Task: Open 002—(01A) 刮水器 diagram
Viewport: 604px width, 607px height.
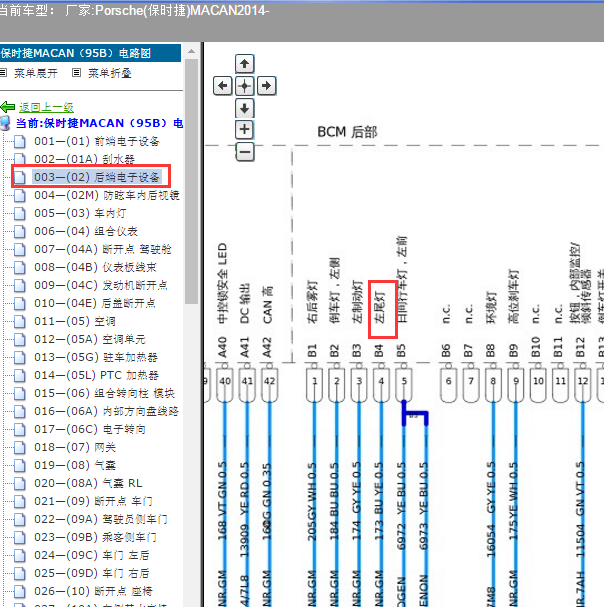Action: pyautogui.click(x=84, y=159)
